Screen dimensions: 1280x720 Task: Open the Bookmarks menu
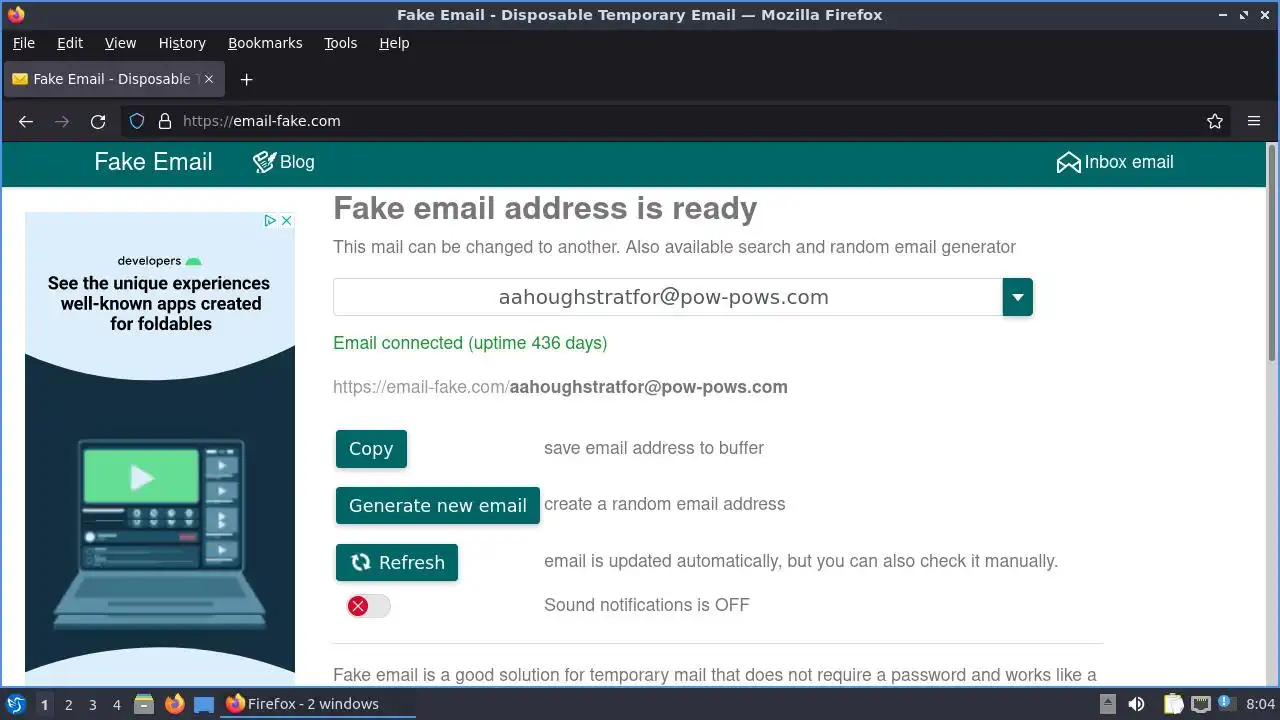click(265, 43)
